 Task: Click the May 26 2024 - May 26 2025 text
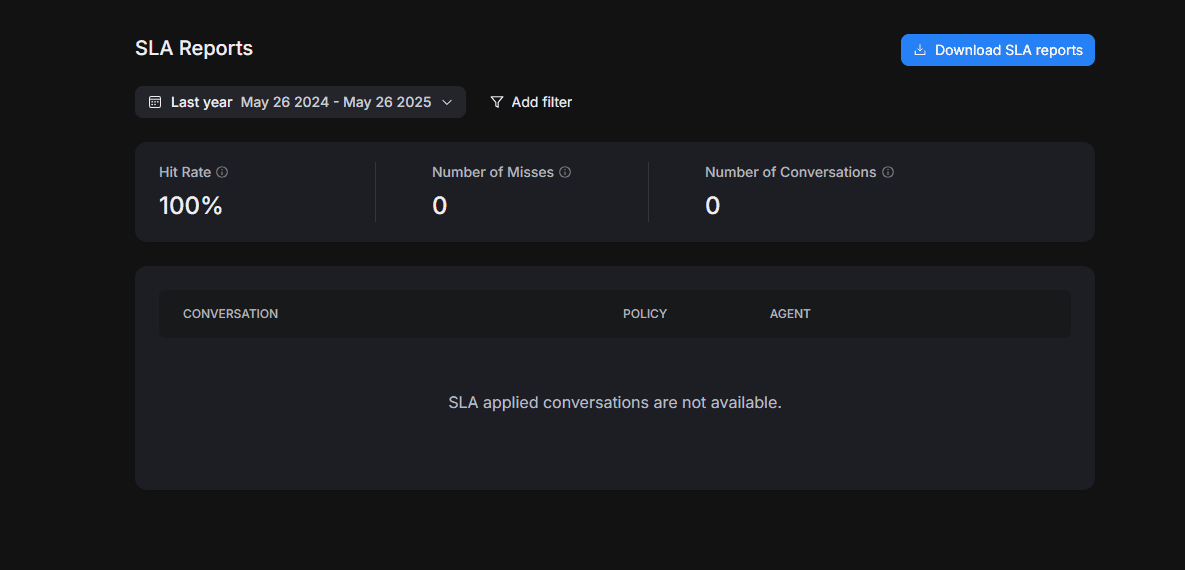pyautogui.click(x=336, y=102)
